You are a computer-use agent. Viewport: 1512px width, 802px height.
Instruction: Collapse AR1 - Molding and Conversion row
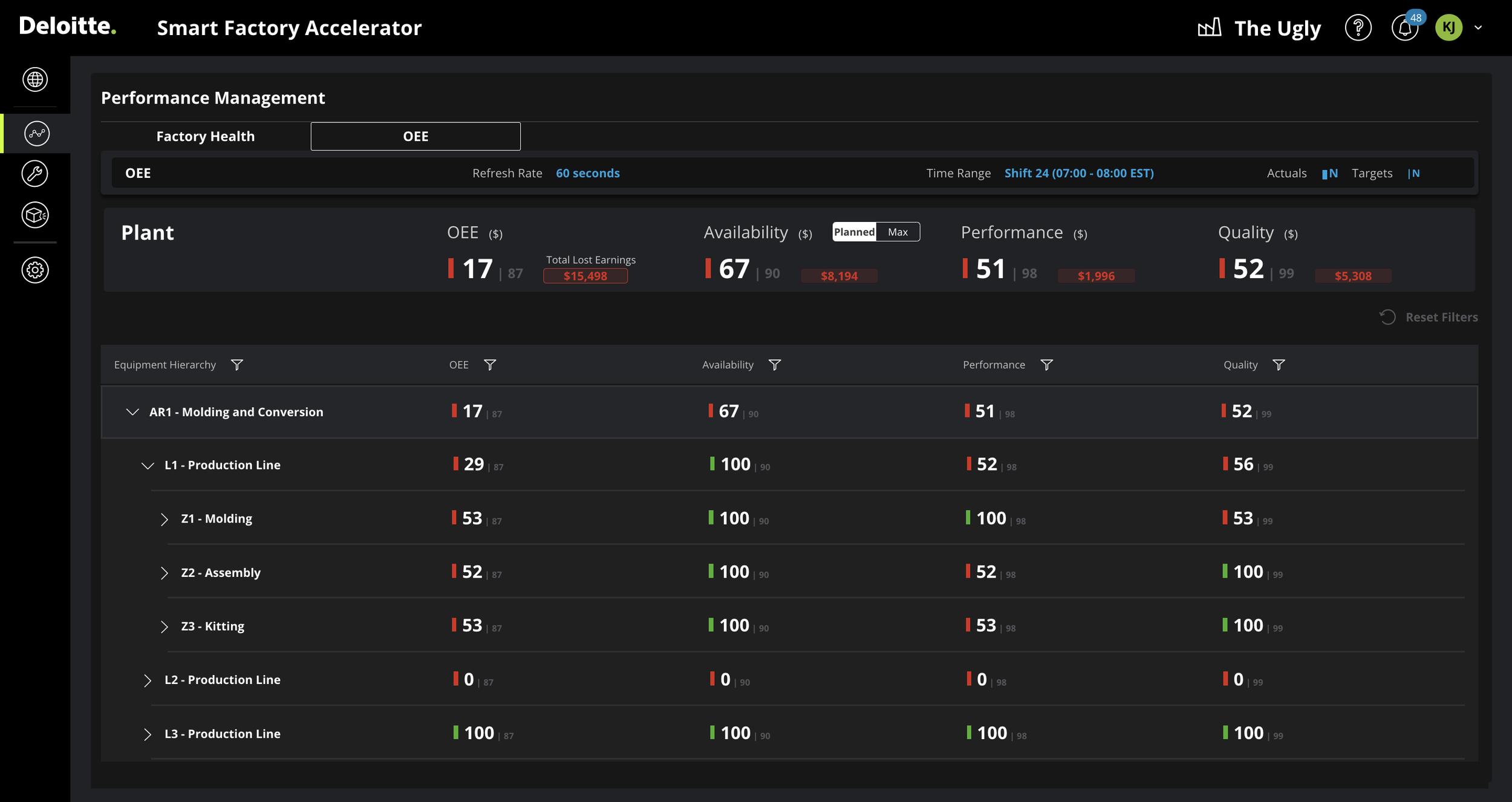[132, 412]
